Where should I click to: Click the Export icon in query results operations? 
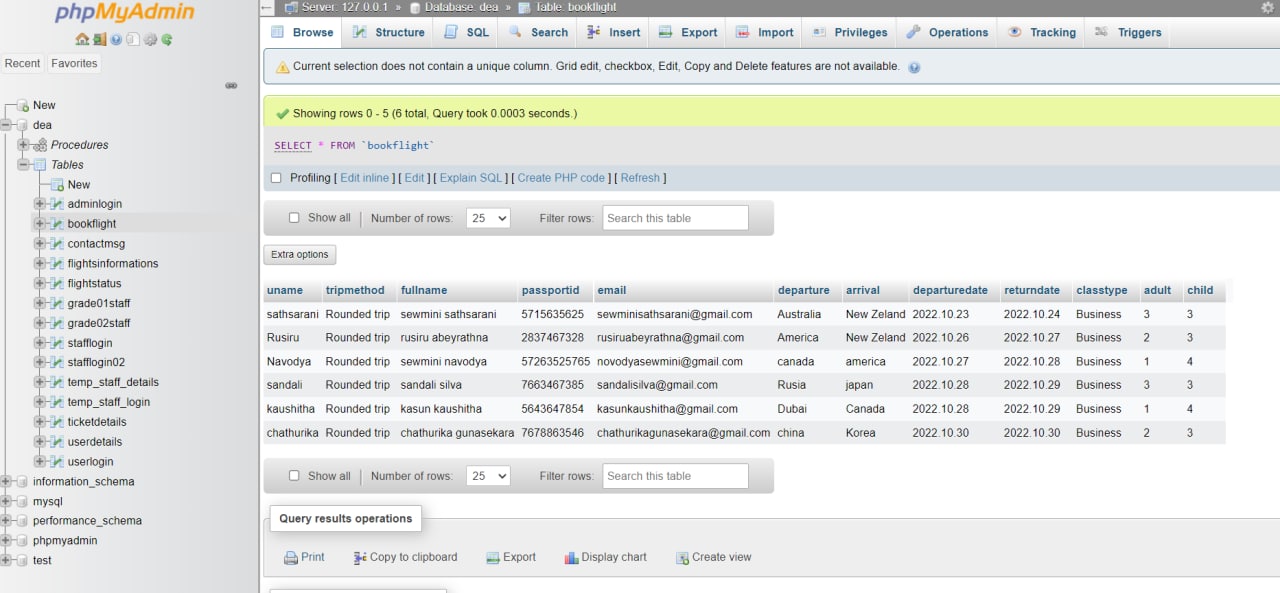[x=493, y=558]
